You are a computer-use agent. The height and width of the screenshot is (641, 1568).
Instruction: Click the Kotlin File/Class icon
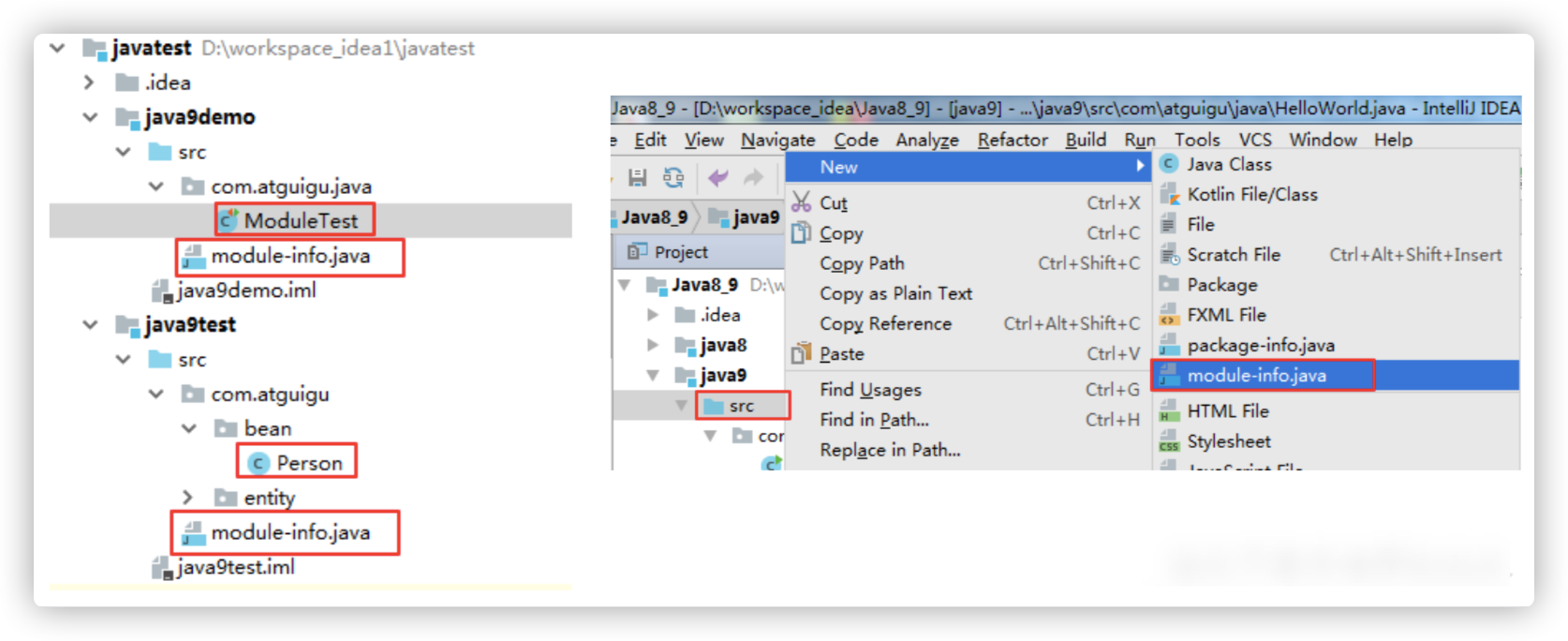click(1169, 194)
